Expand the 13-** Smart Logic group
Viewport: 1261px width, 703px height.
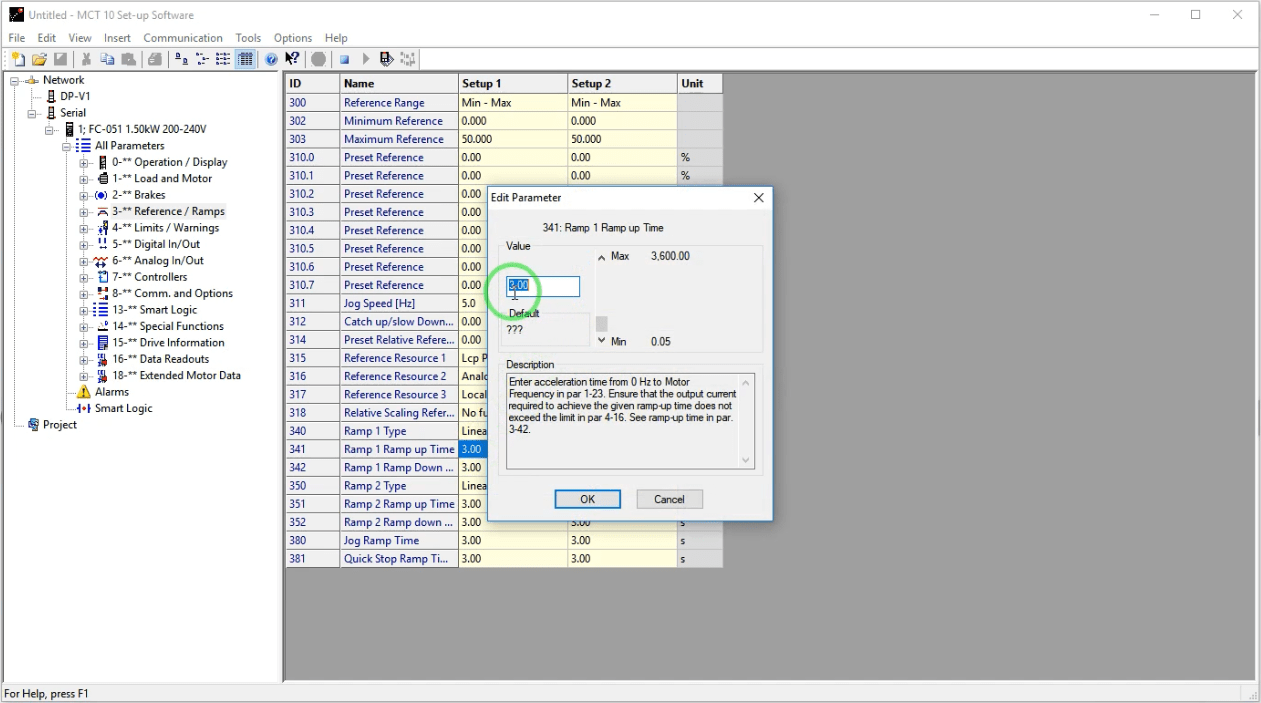point(85,310)
